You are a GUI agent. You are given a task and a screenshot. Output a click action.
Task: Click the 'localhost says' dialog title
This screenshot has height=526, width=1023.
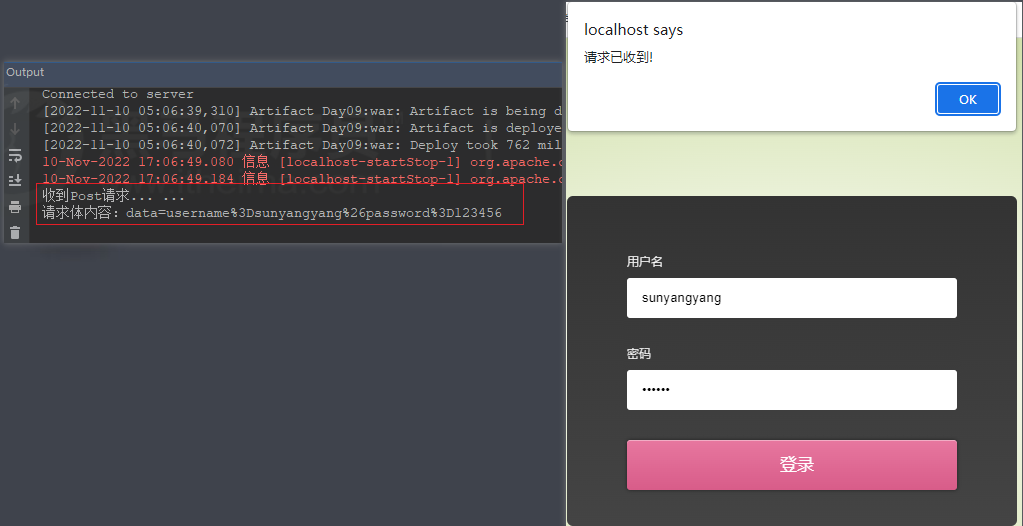[x=633, y=30]
